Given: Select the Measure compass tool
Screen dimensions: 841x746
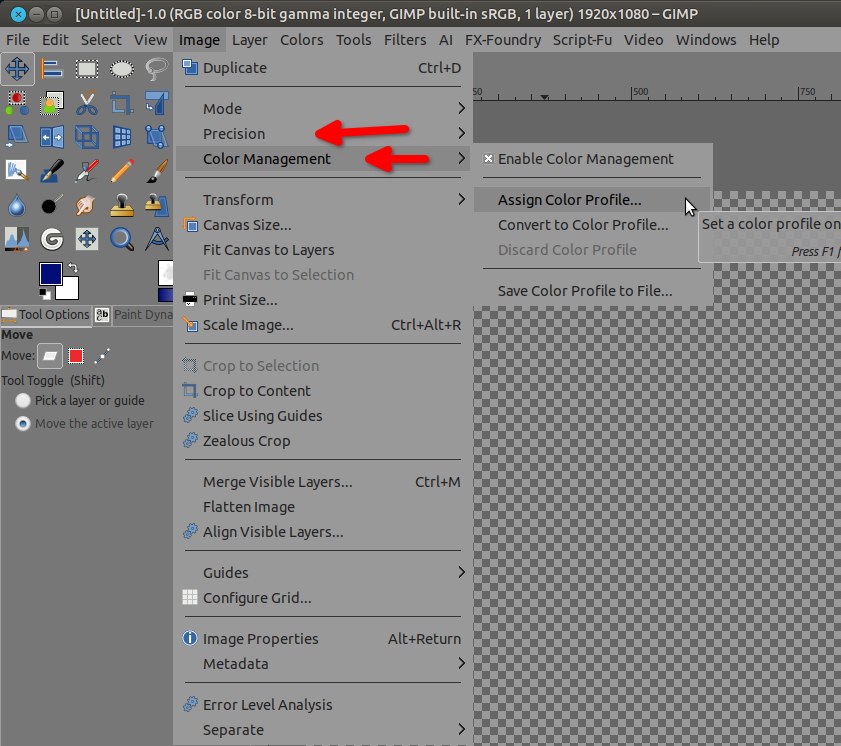Looking at the screenshot, I should pos(157,239).
